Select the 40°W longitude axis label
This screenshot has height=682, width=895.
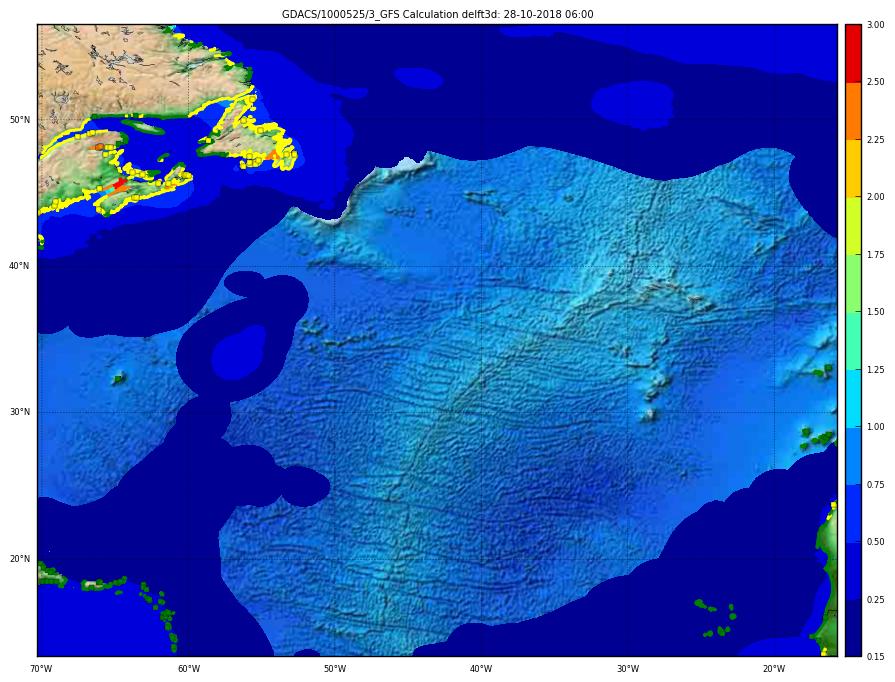tap(481, 669)
